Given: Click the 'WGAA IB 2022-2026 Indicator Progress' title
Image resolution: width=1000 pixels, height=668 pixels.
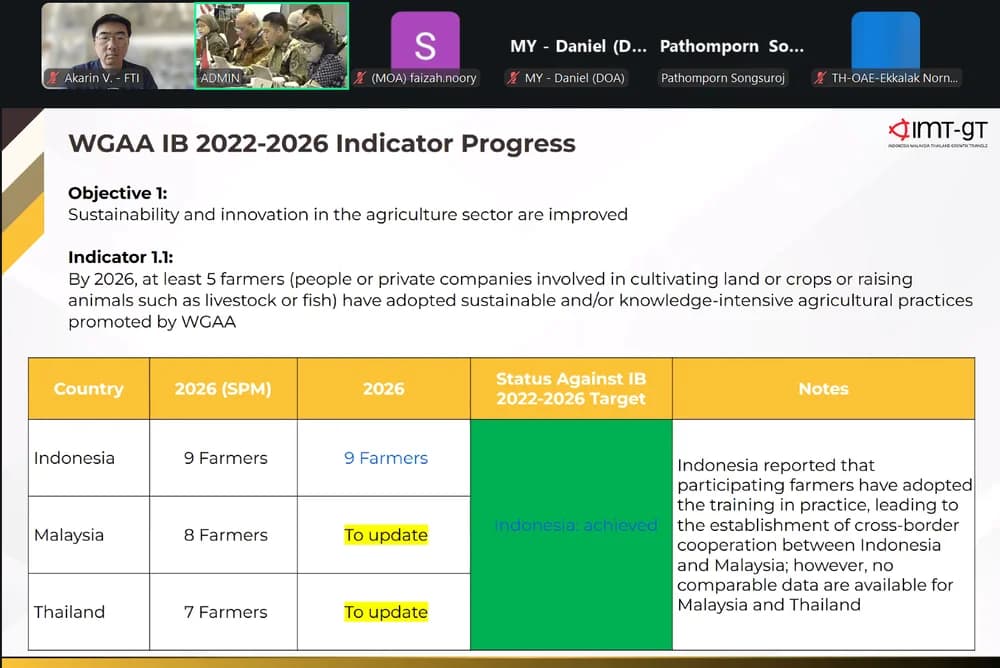Looking at the screenshot, I should pyautogui.click(x=322, y=144).
